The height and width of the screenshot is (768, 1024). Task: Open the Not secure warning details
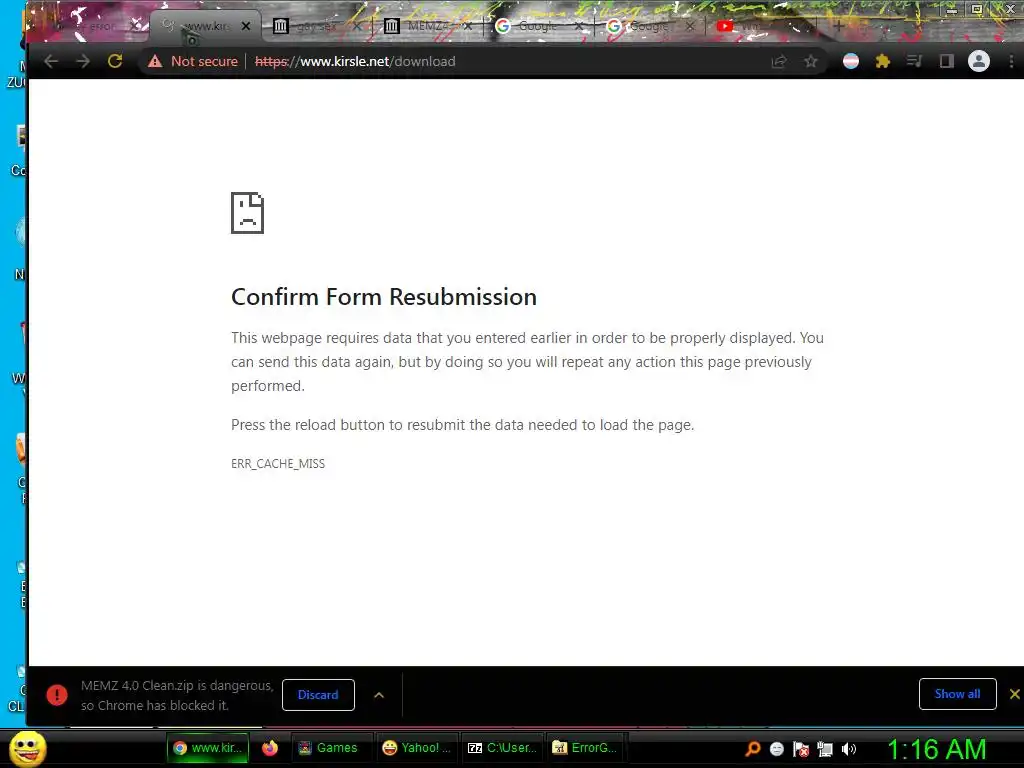[193, 61]
